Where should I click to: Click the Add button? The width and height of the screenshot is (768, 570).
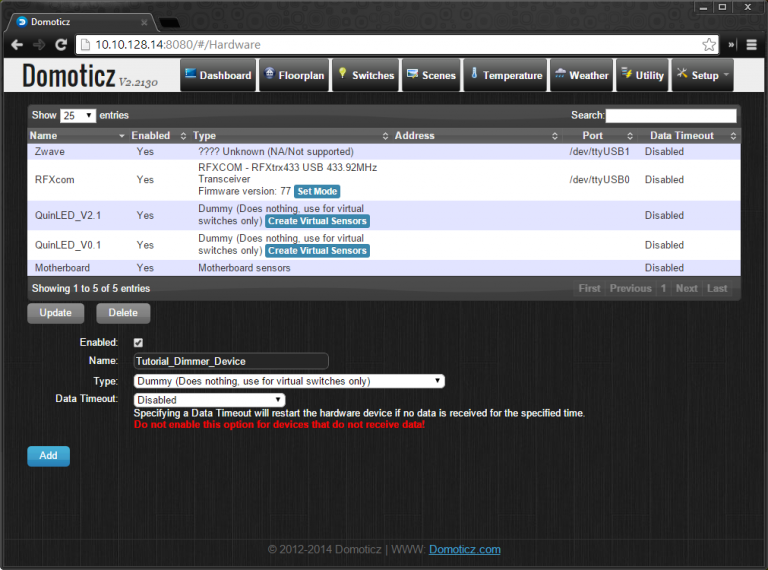click(48, 456)
